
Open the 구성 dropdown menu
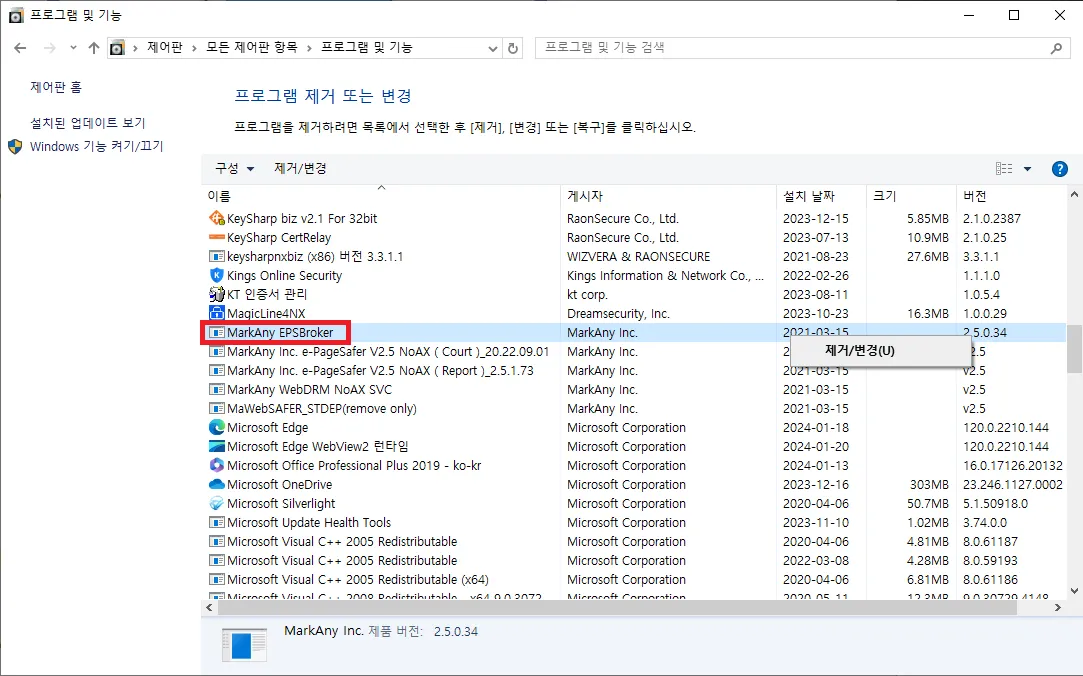tap(234, 168)
